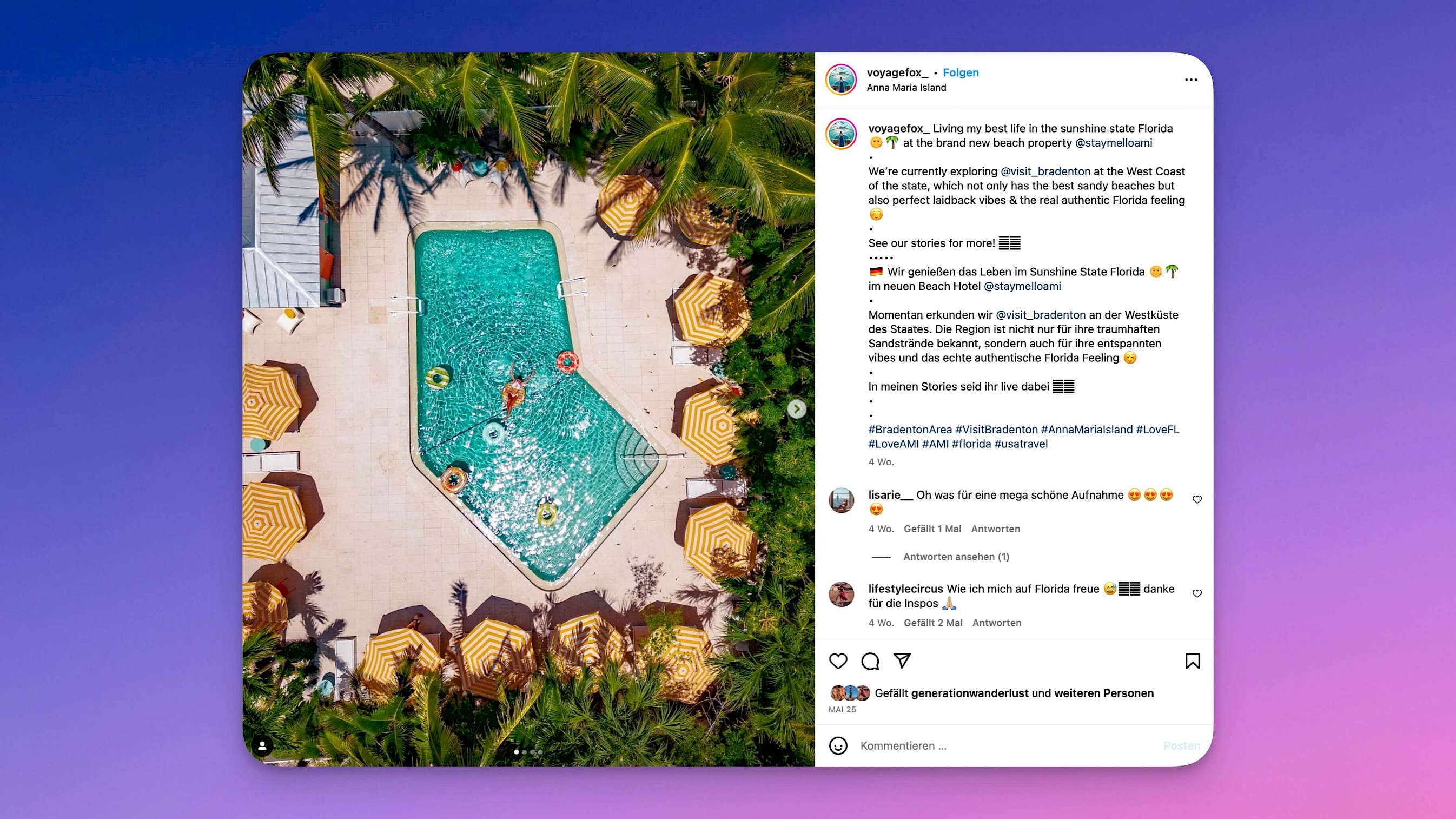Open comment bubble icon below post
Screen dimensions: 1456x819
coord(870,661)
